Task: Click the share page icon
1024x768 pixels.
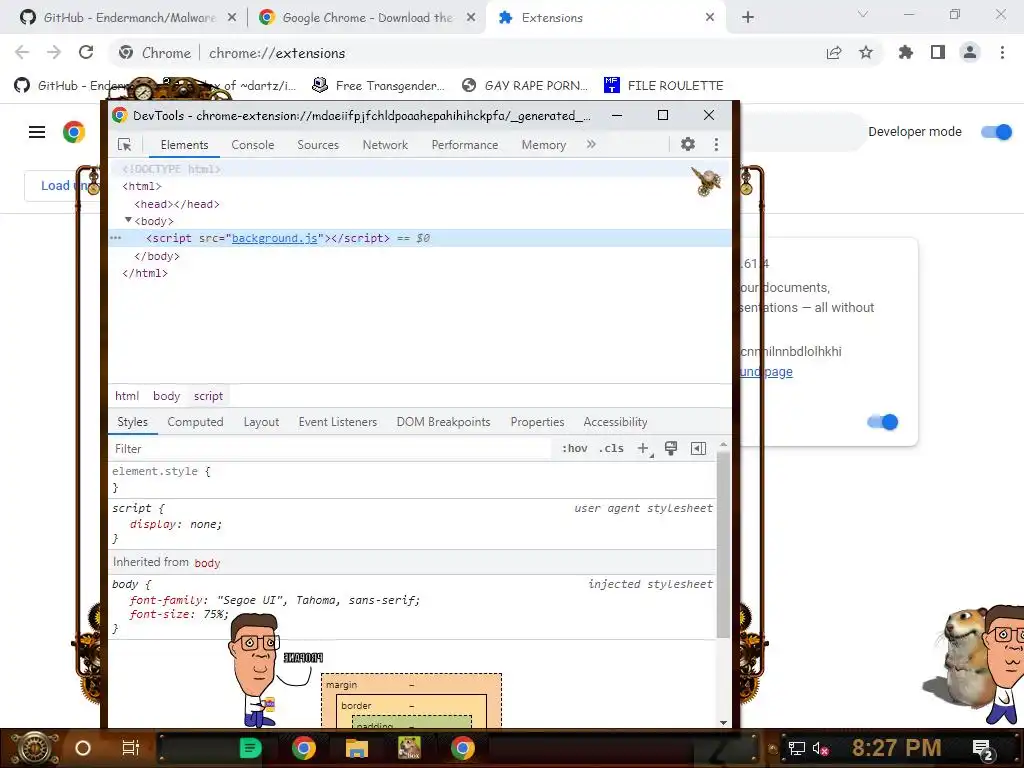Action: point(834,53)
